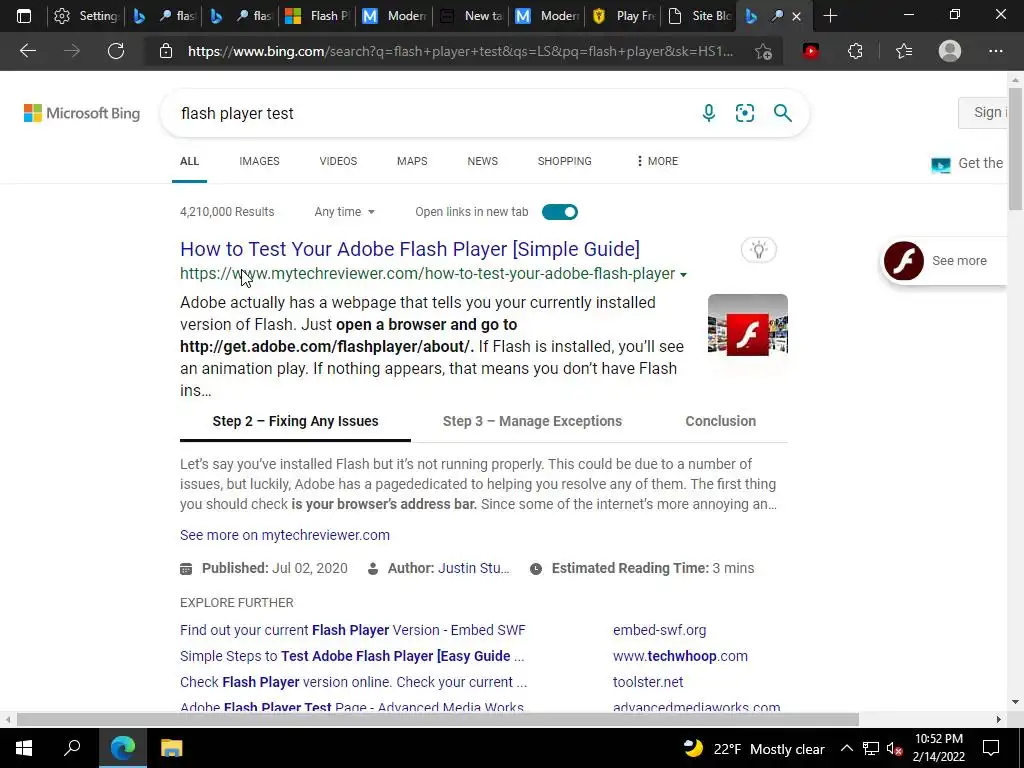Viewport: 1024px width, 768px height.
Task: Open How to Test Your Adobe Flash Player result
Action: click(x=410, y=249)
